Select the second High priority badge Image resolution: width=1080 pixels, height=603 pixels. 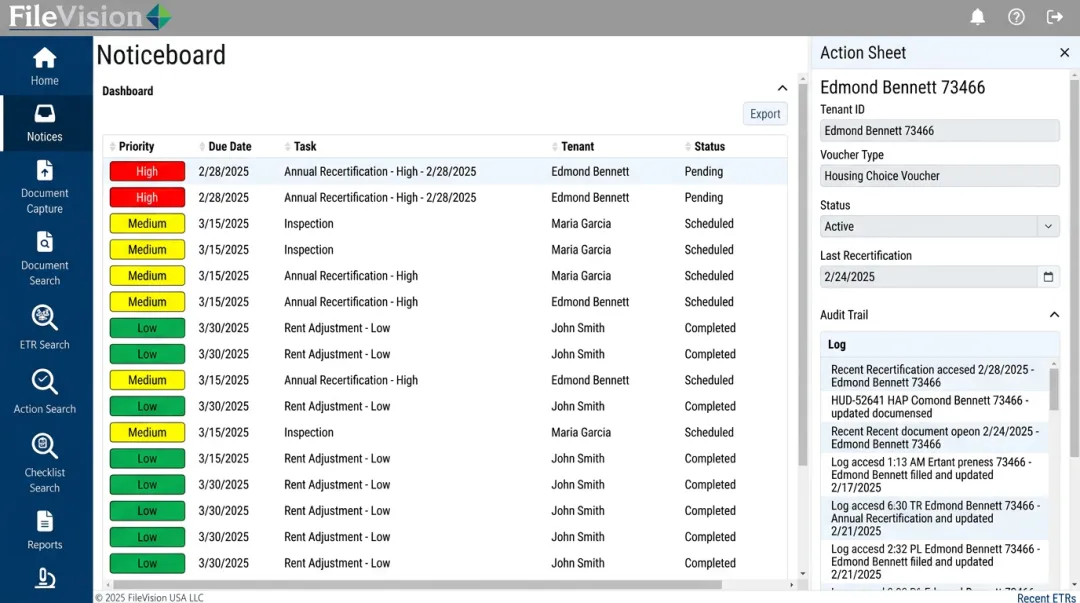coord(147,198)
